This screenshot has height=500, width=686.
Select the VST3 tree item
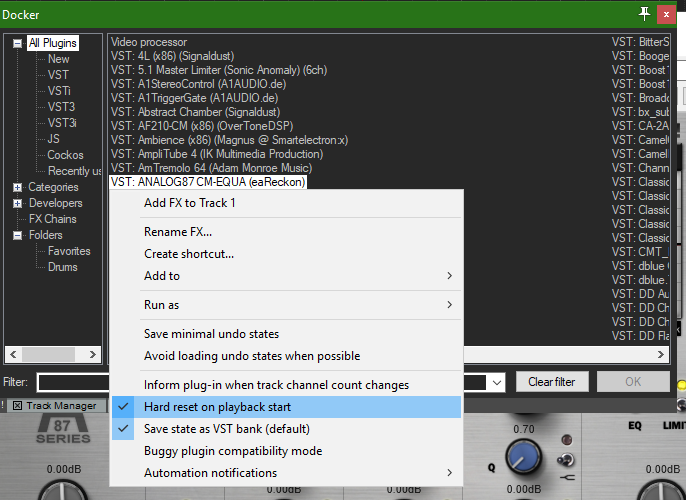coord(61,107)
